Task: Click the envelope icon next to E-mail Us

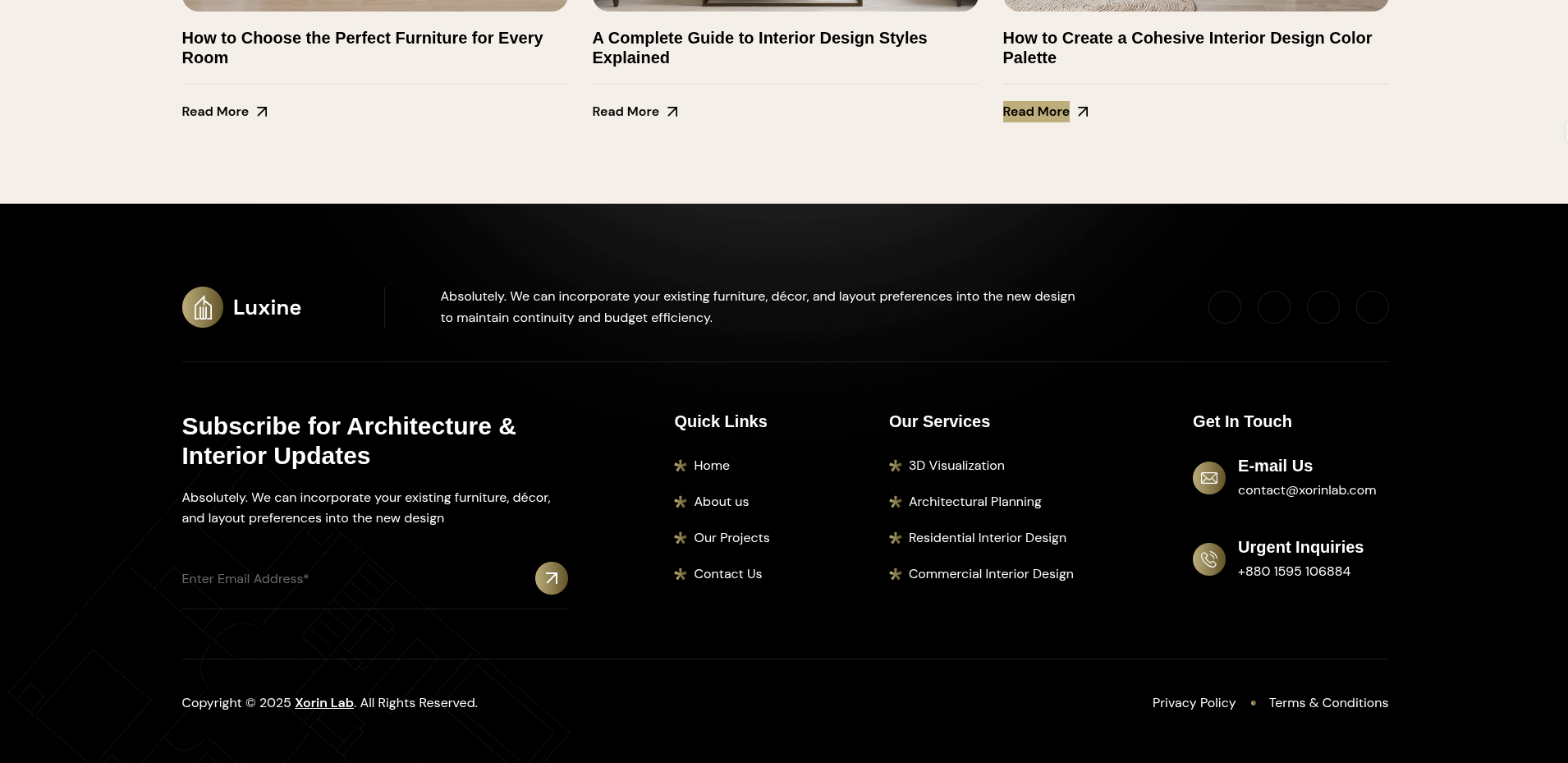Action: point(1209,478)
